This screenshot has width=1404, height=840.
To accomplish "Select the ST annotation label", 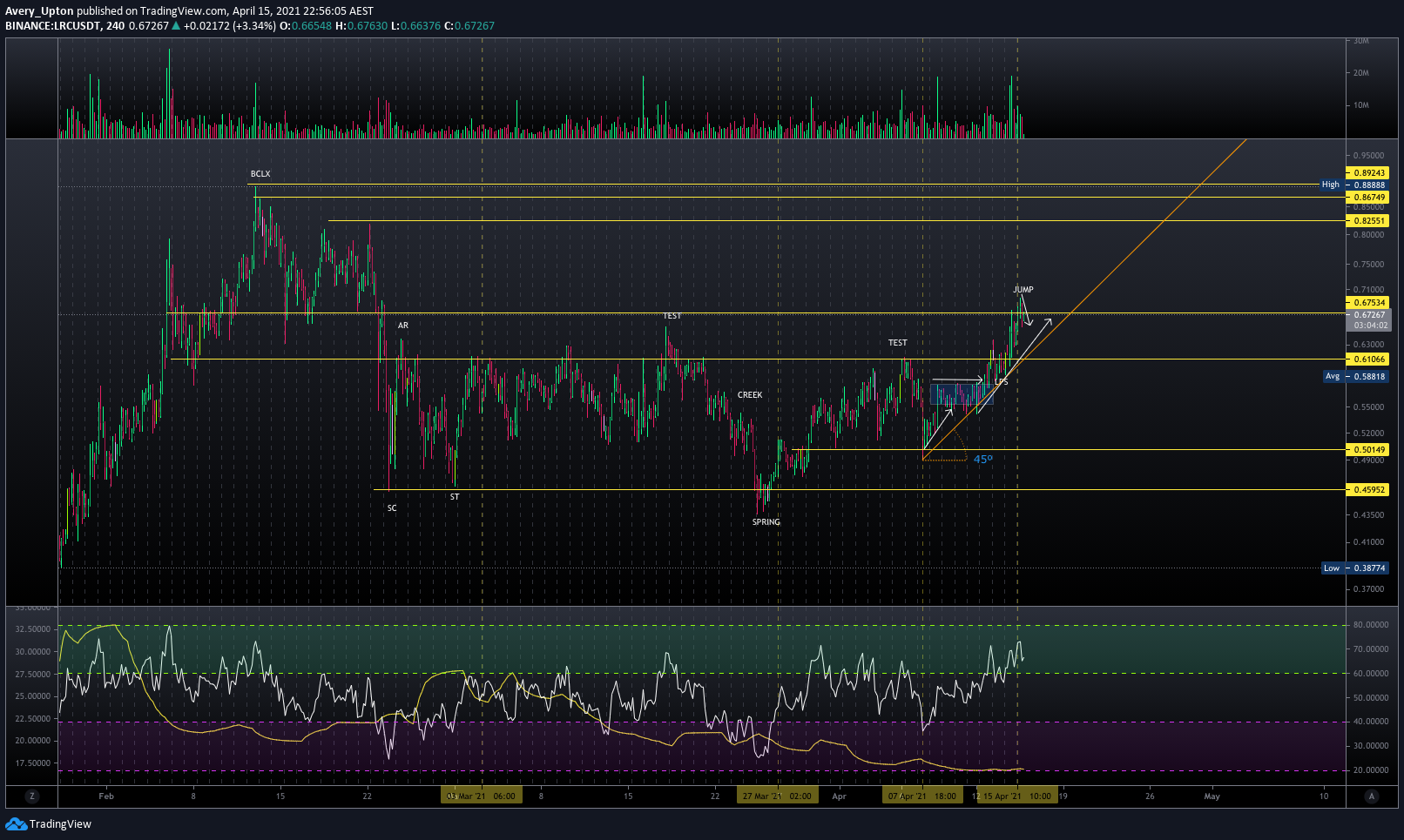I will (455, 497).
